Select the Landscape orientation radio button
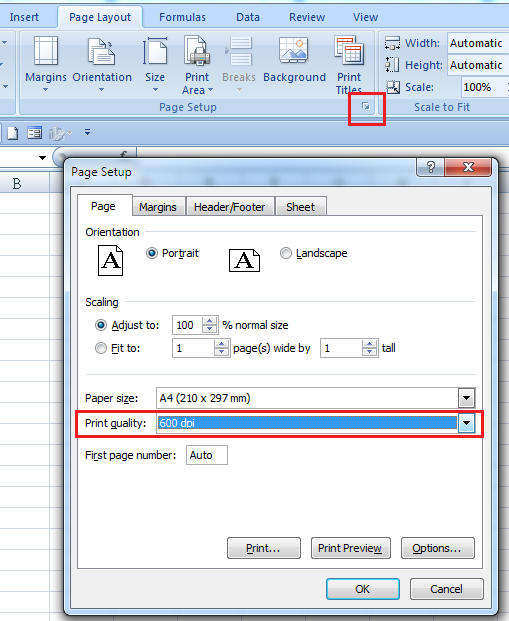Screen dimensions: 509x621 pyautogui.click(x=286, y=253)
